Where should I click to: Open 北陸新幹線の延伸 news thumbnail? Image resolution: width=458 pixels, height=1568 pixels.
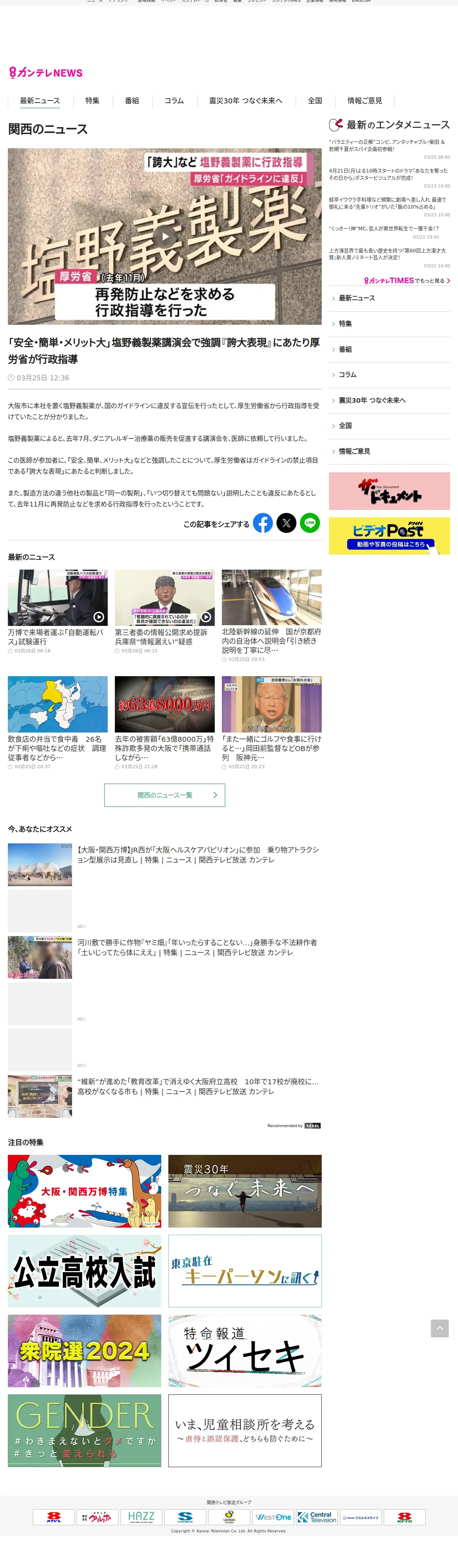tap(272, 598)
